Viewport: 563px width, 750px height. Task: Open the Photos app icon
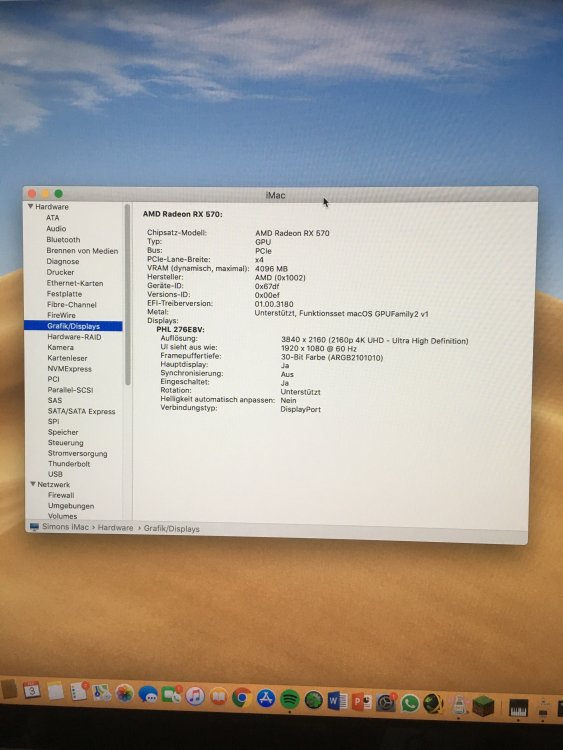124,694
